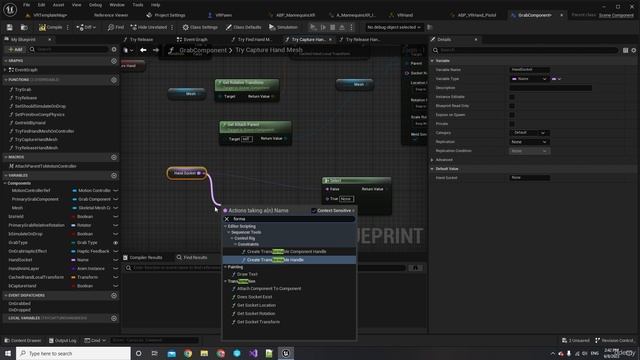Open the Compiler Results tab
640x360 pixels.
[142, 258]
